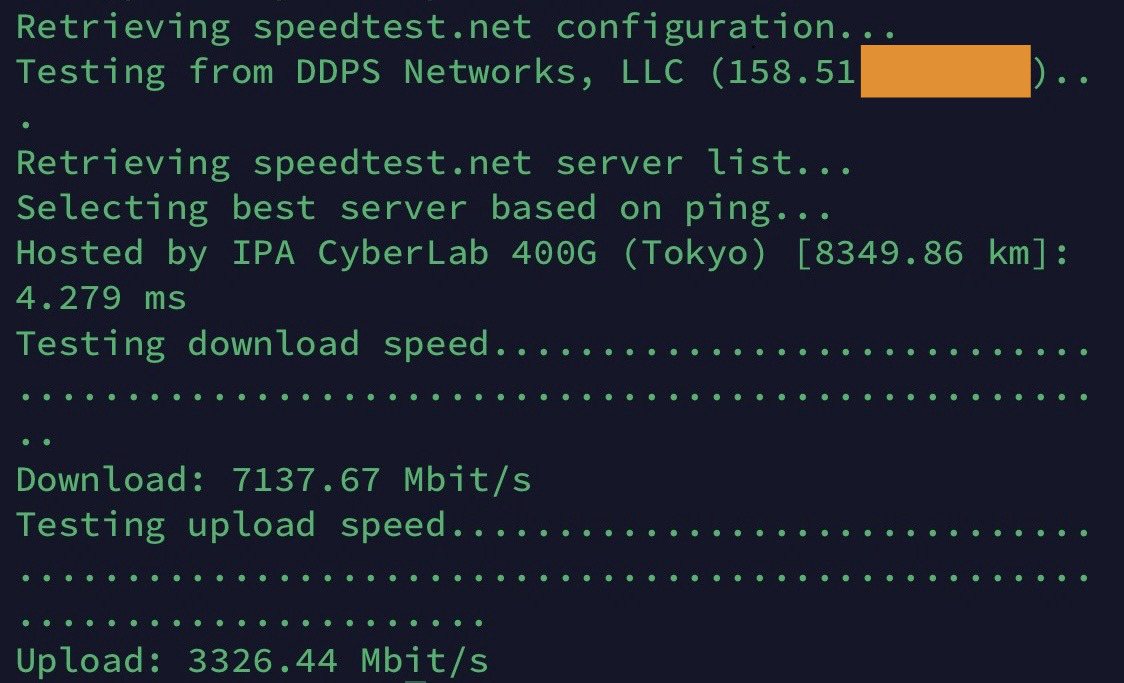Viewport: 1124px width, 683px height.
Task: Click the download value "7137.67"
Action: (x=306, y=480)
